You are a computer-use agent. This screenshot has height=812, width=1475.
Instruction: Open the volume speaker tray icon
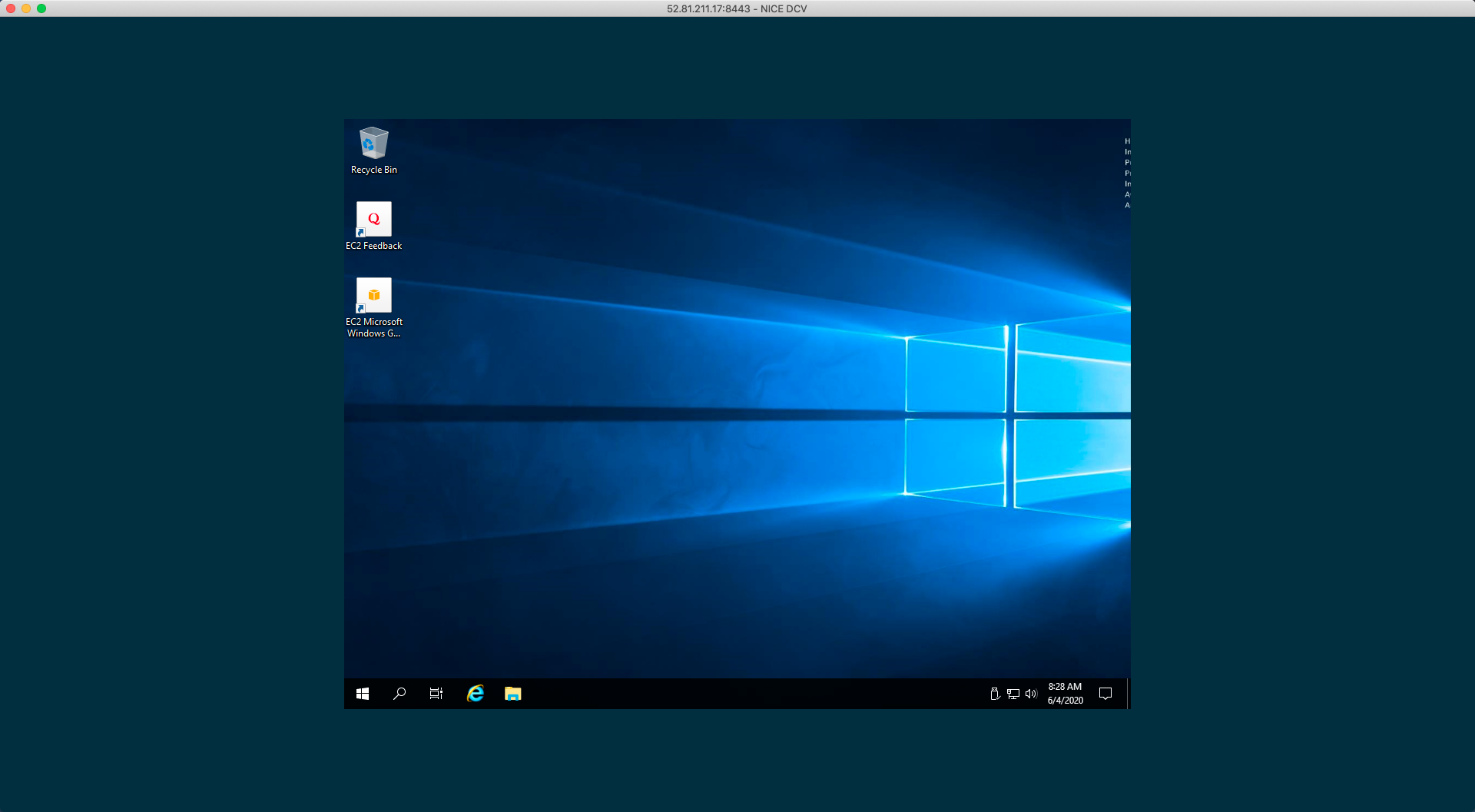[x=1031, y=694]
